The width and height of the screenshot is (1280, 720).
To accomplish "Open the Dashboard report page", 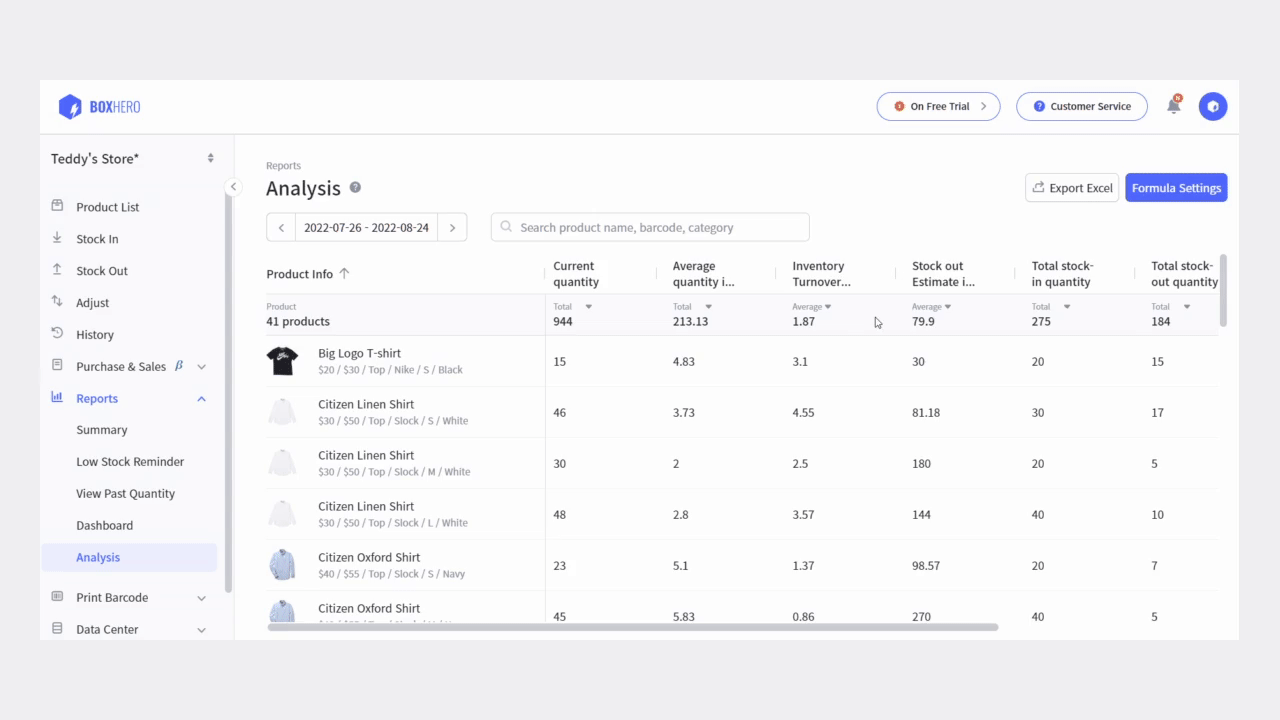I will pos(104,525).
